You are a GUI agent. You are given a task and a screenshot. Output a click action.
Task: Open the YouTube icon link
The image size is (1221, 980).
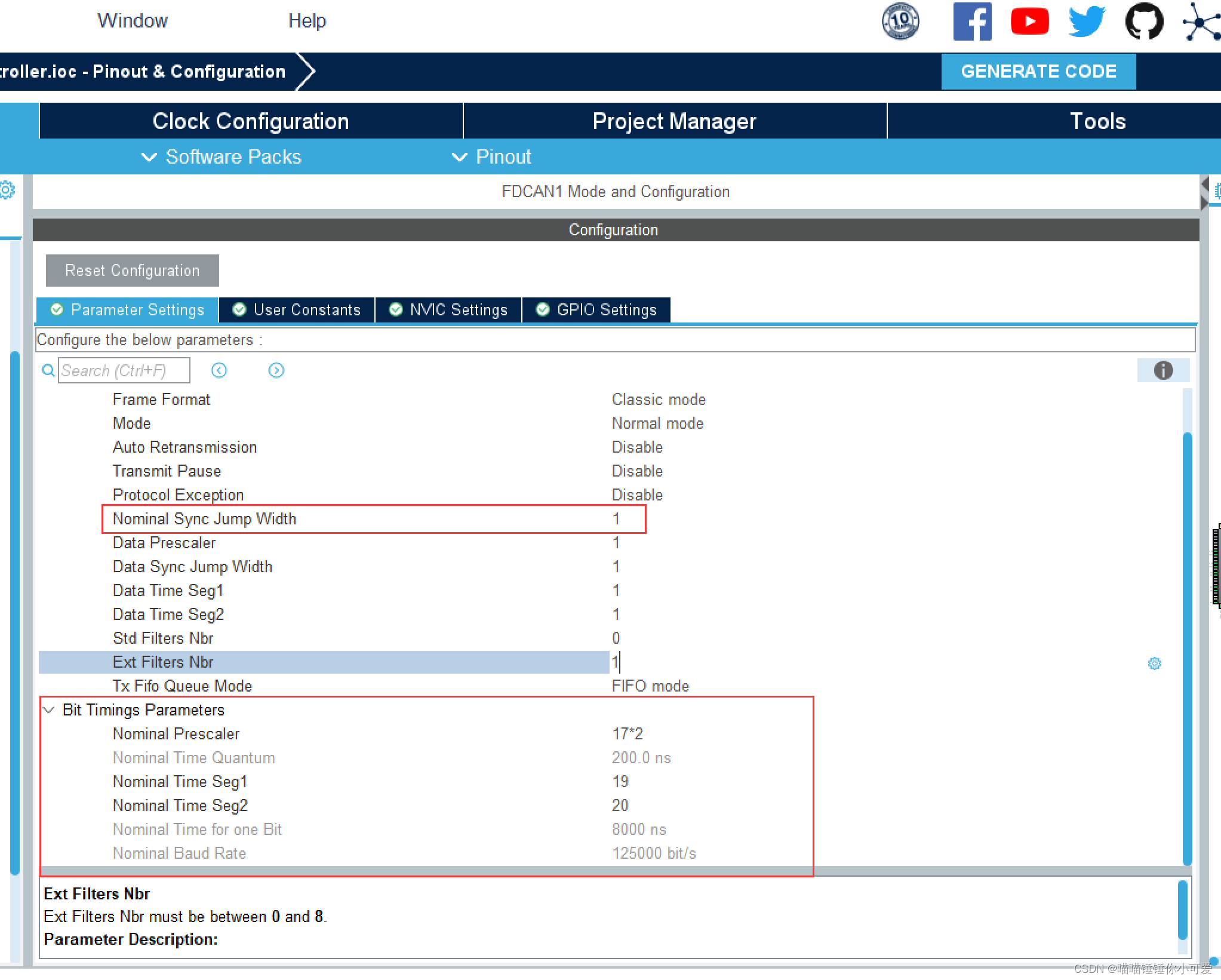click(1029, 22)
